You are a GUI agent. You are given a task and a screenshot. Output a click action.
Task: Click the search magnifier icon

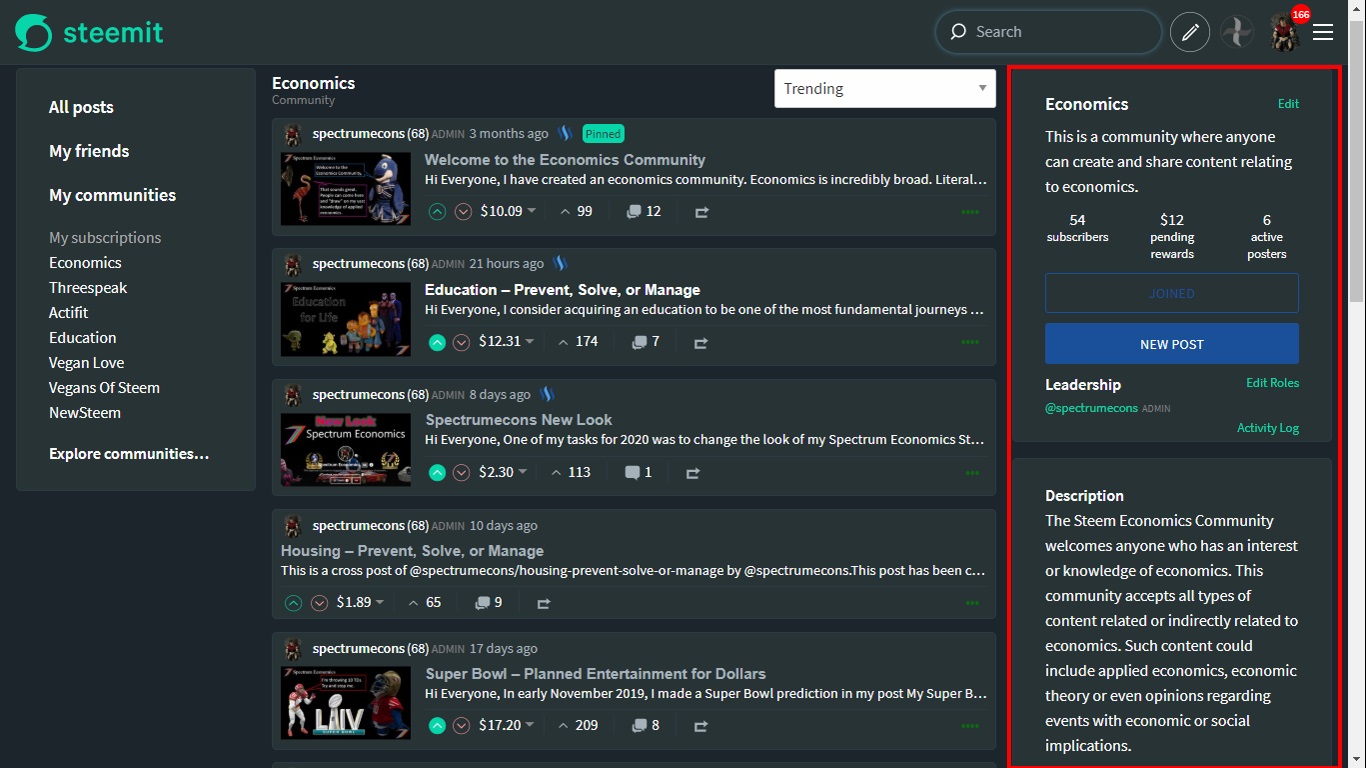click(958, 32)
